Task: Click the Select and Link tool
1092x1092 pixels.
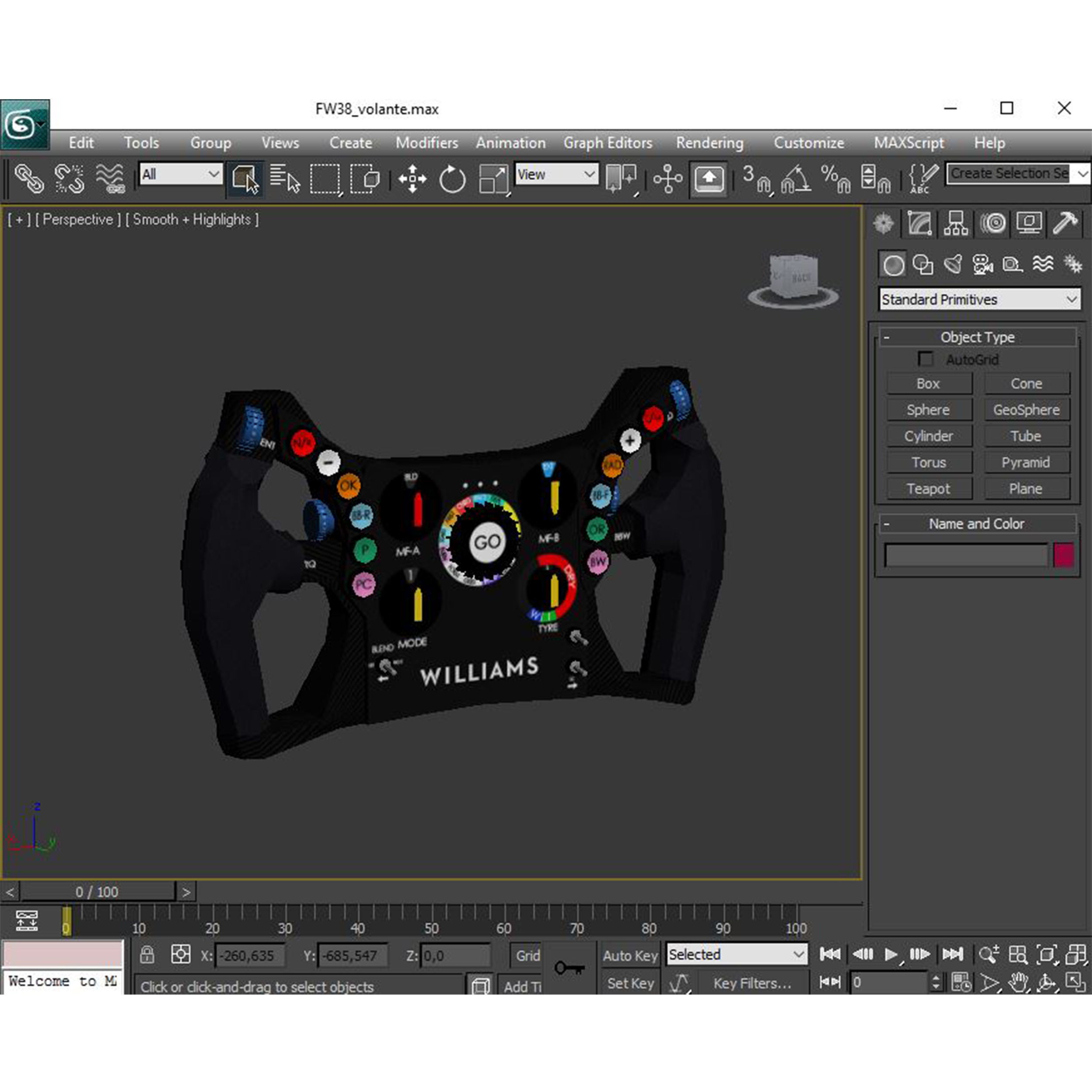Action: (x=29, y=179)
